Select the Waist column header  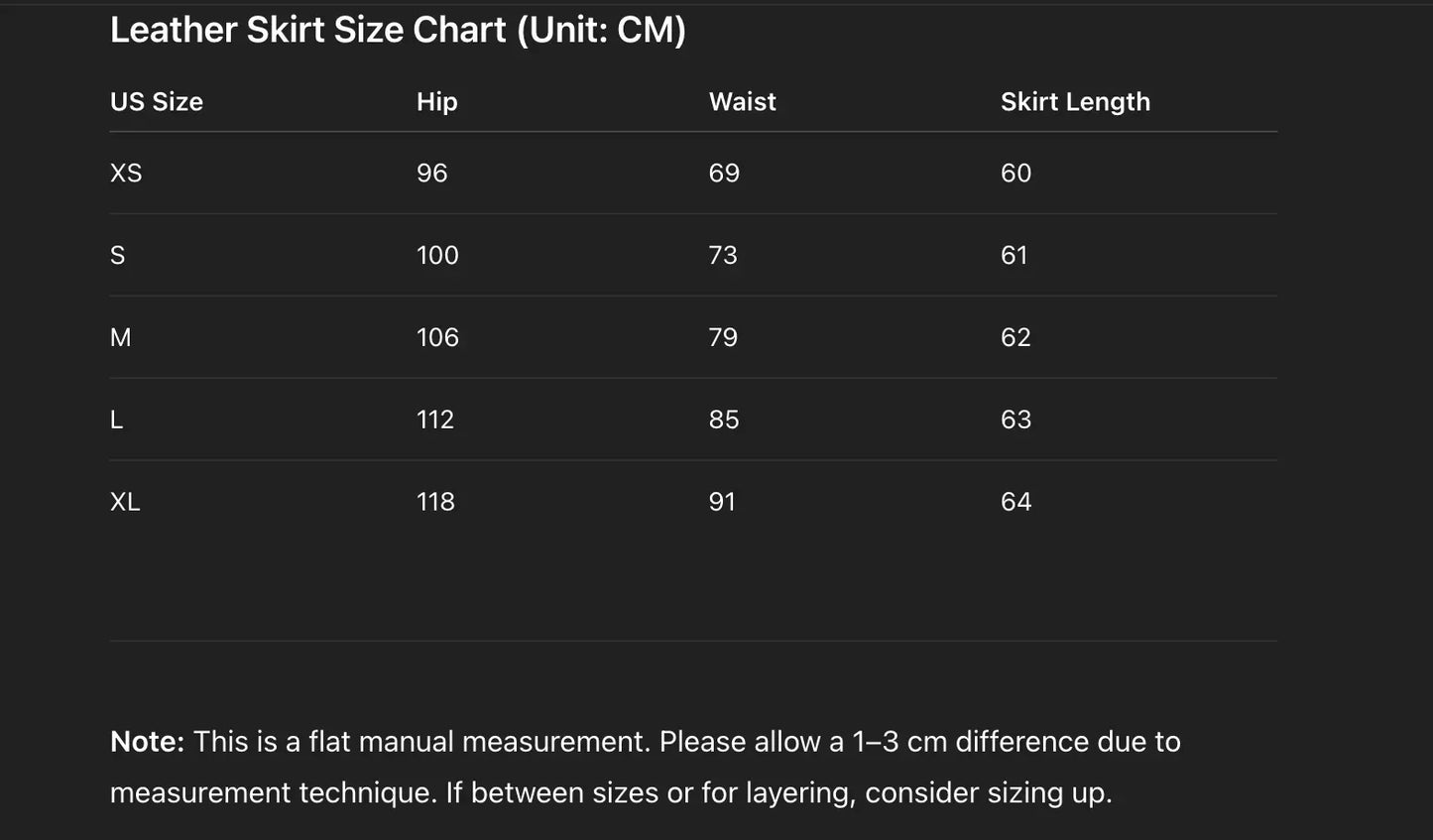[x=742, y=102]
